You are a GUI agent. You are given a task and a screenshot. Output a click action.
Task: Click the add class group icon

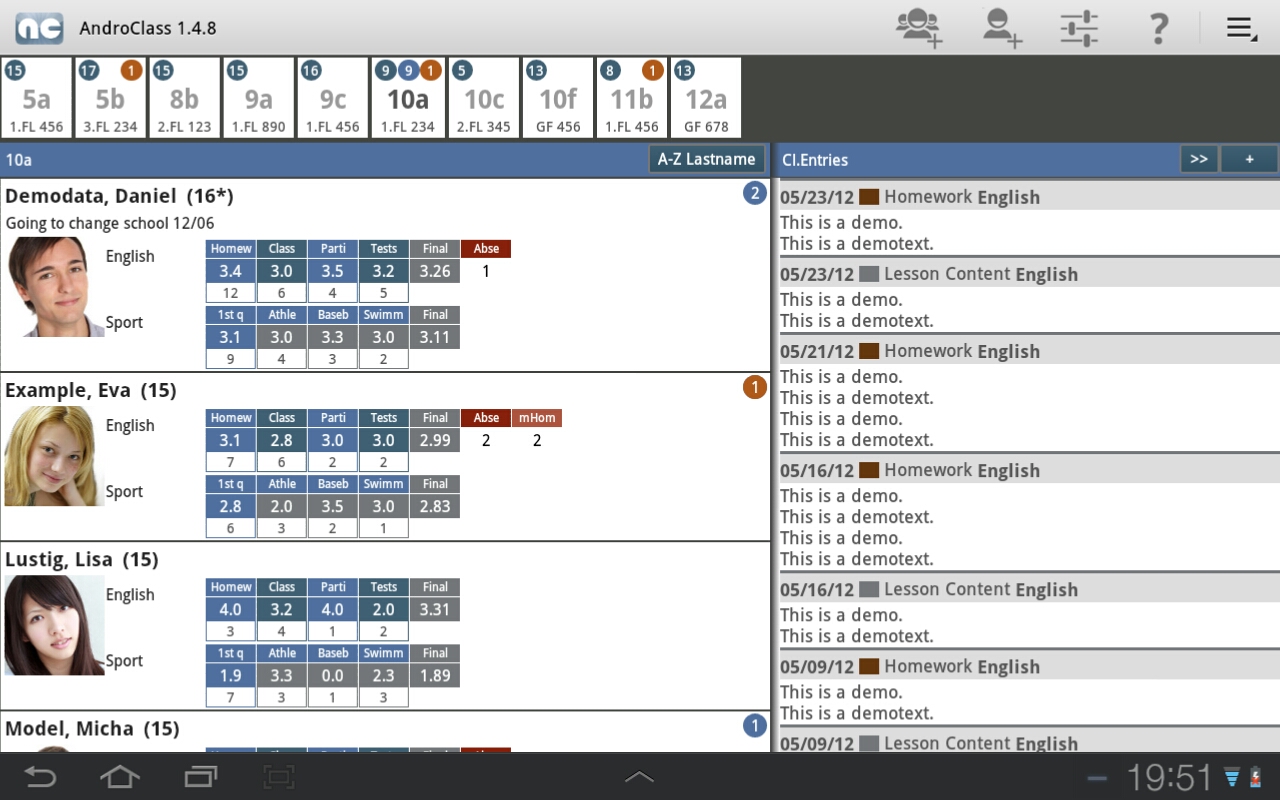click(918, 28)
